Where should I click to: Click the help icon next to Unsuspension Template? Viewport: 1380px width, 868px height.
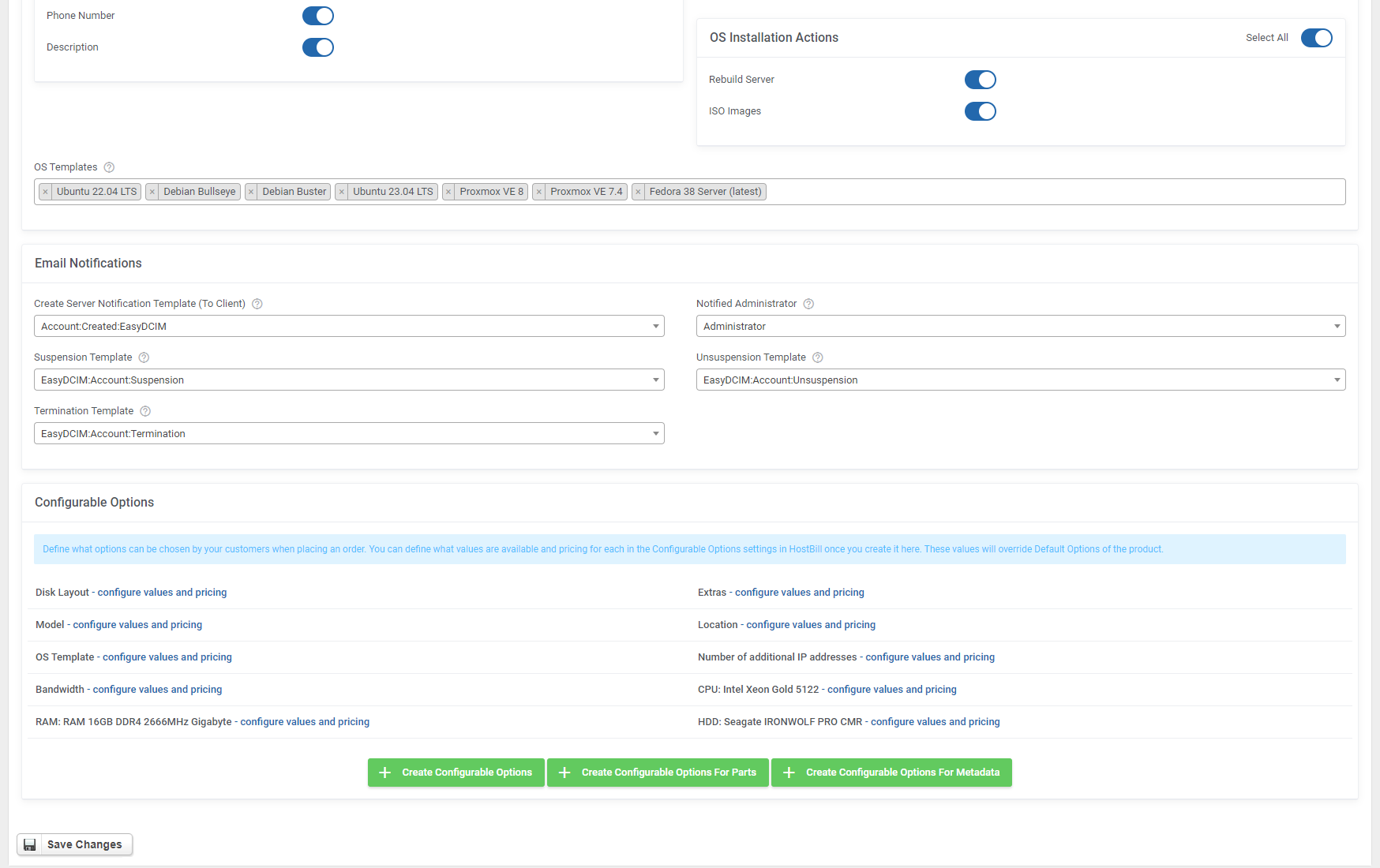click(817, 357)
